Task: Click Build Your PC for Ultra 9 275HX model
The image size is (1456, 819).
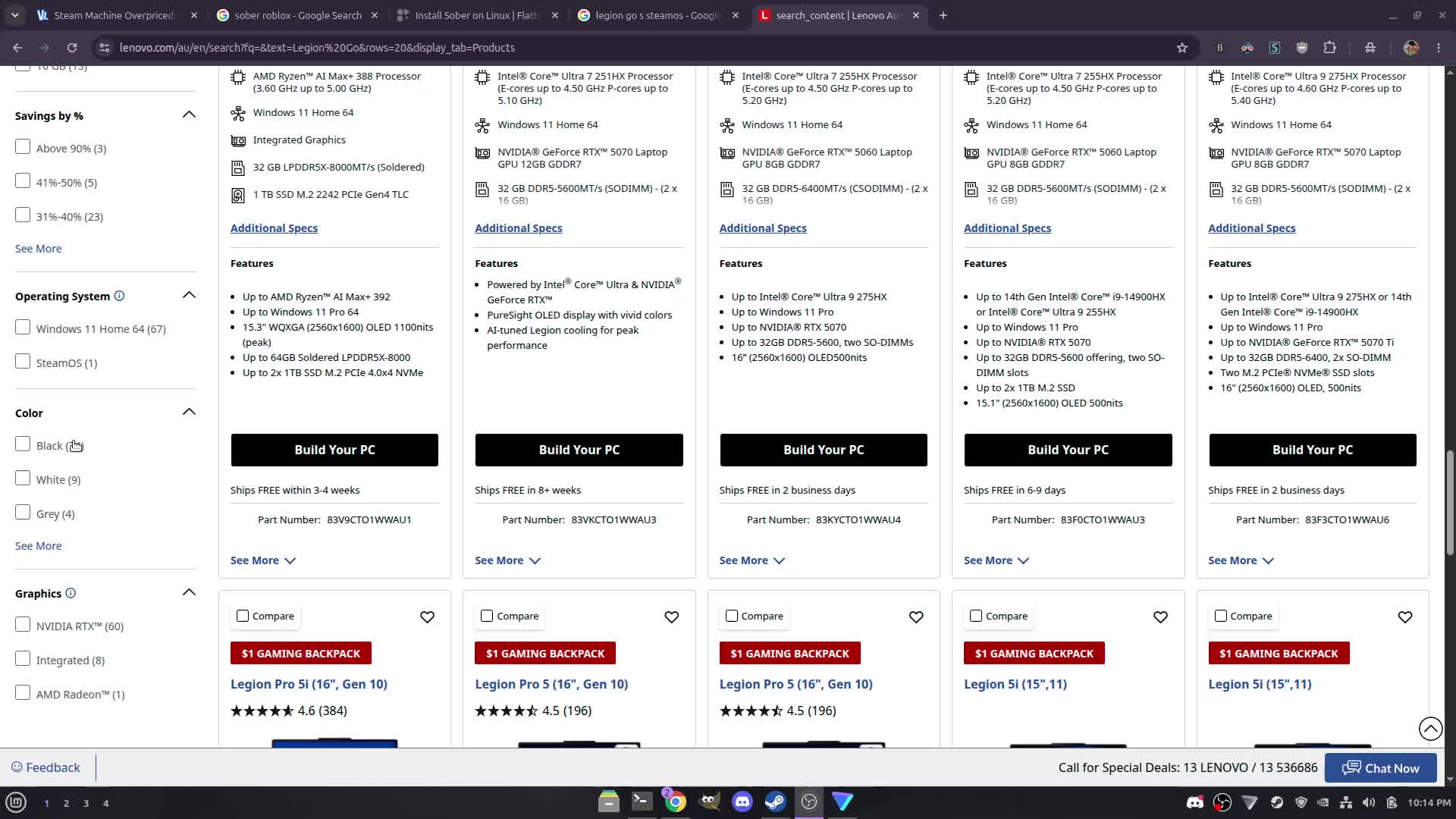Action: coord(1313,450)
